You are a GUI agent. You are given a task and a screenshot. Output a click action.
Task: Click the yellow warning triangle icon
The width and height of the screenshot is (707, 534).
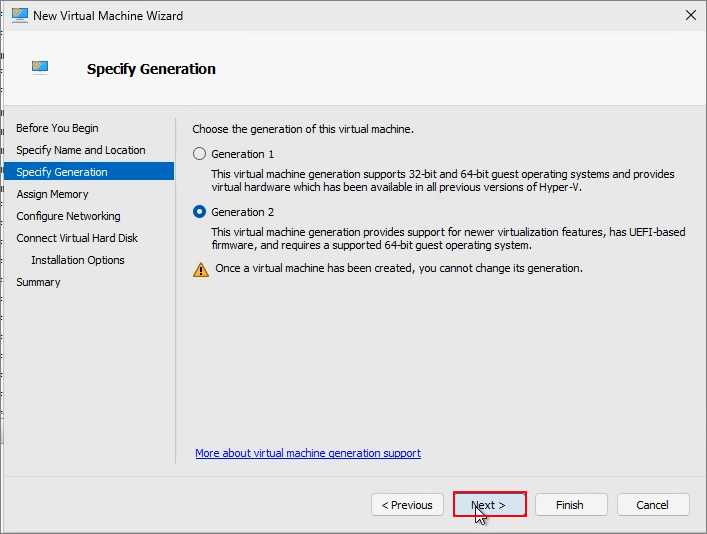pyautogui.click(x=201, y=270)
